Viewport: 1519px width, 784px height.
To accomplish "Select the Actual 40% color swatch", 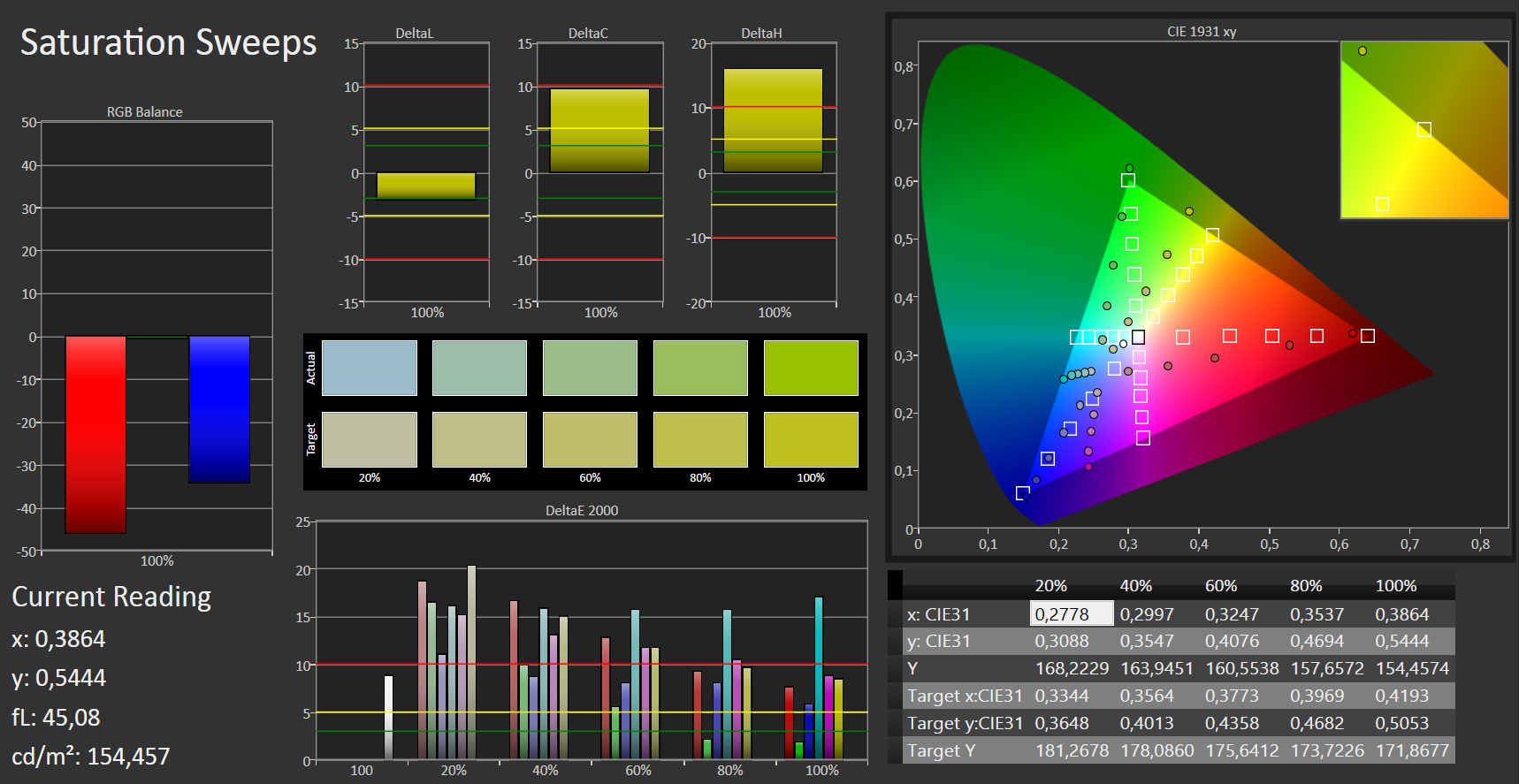I will (479, 368).
